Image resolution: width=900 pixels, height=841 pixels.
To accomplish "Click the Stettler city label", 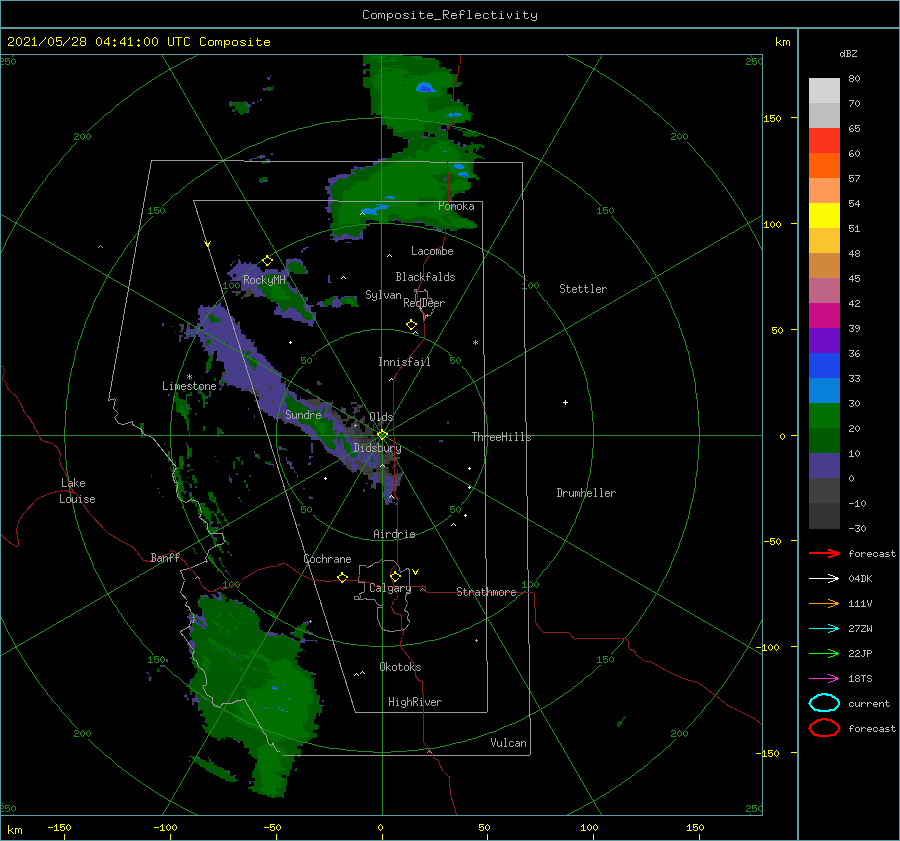I will [583, 289].
